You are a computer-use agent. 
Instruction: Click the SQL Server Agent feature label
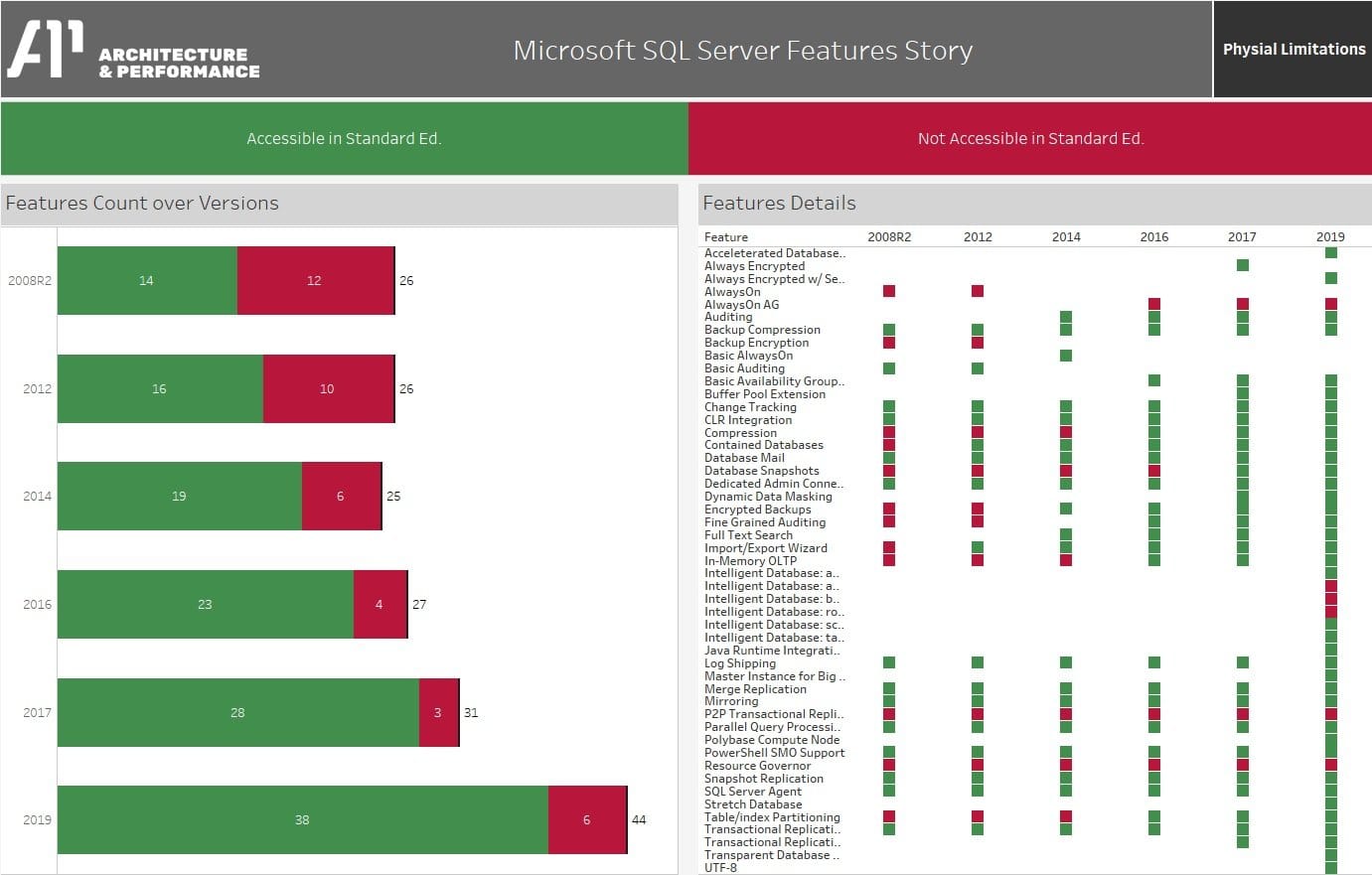pyautogui.click(x=753, y=792)
